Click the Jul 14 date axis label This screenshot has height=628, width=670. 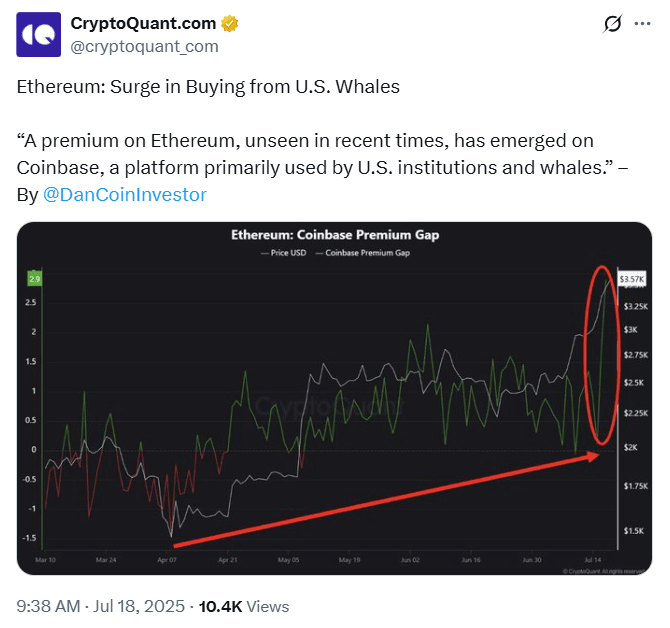(593, 560)
